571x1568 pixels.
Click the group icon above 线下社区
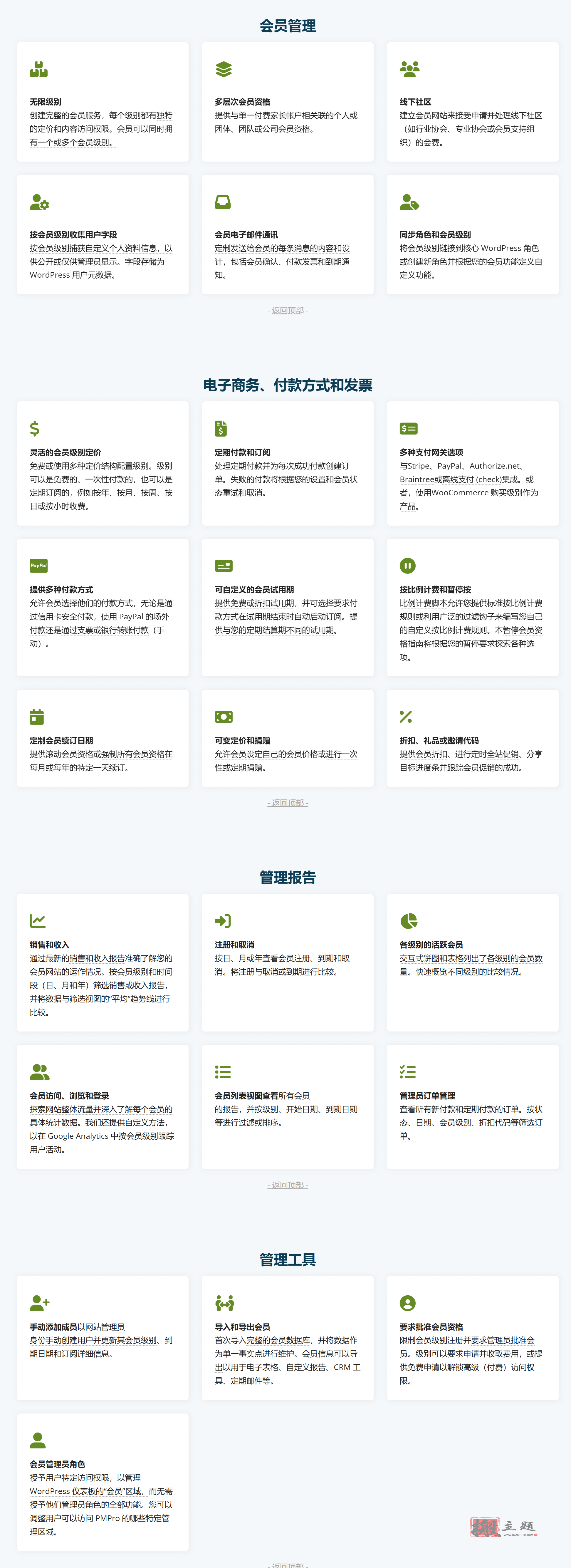[x=409, y=69]
